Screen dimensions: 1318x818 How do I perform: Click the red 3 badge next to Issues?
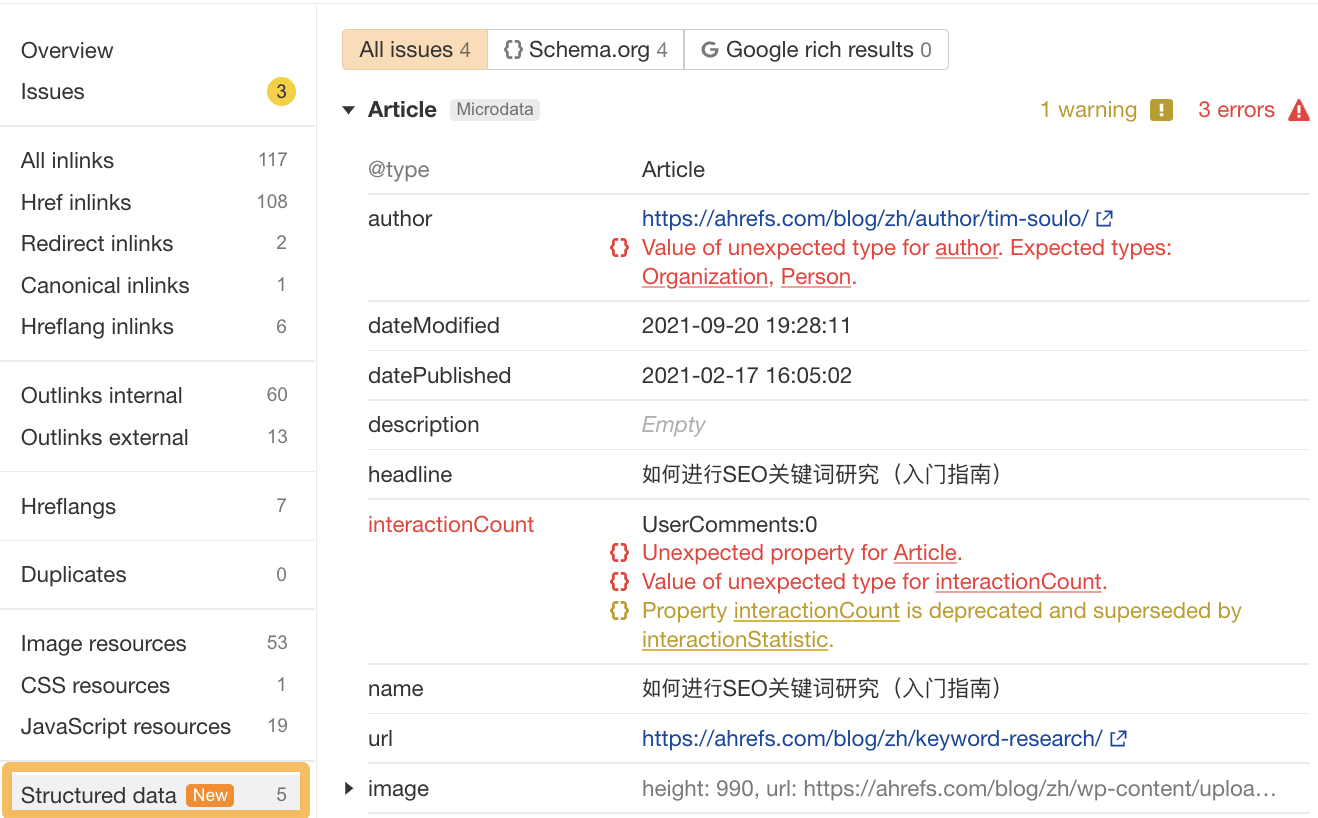(280, 91)
